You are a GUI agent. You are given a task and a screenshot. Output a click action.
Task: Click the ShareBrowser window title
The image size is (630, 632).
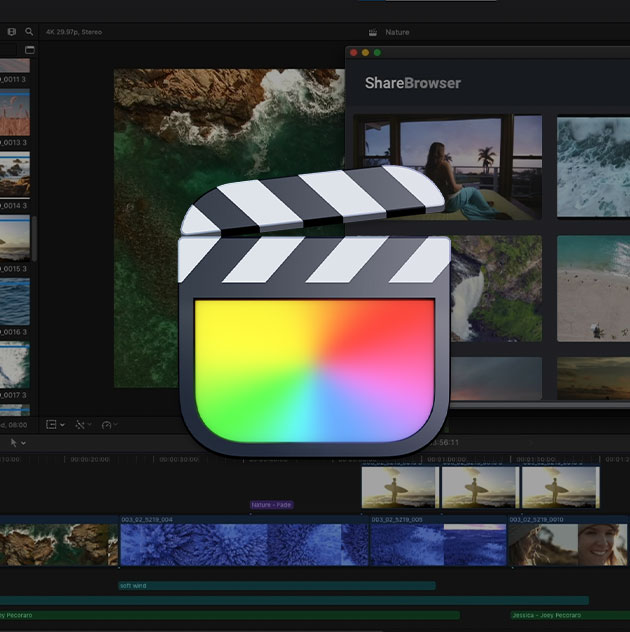click(413, 83)
